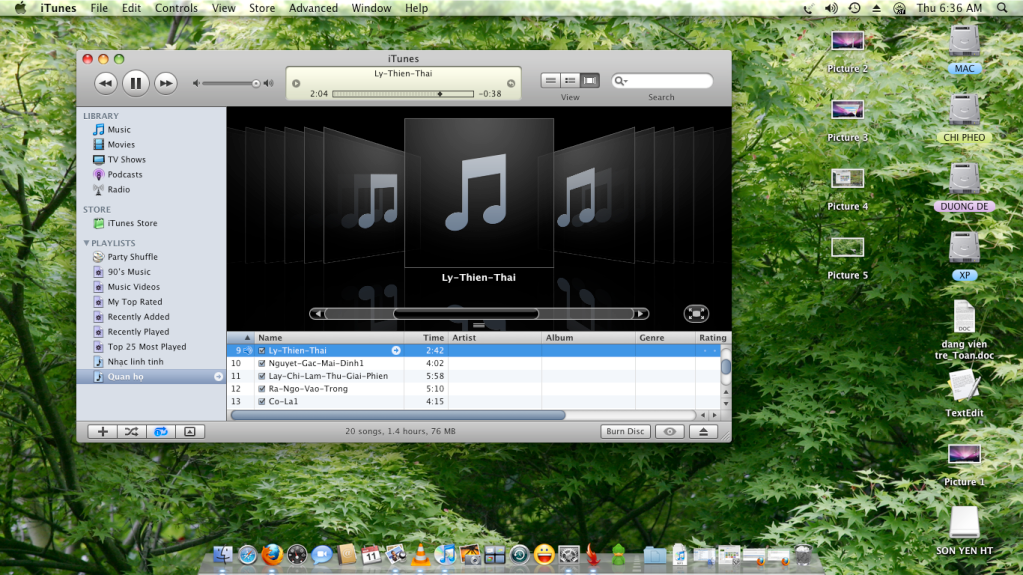Screen dimensions: 1023x575
Task: Open the Movies library
Action: click(121, 144)
